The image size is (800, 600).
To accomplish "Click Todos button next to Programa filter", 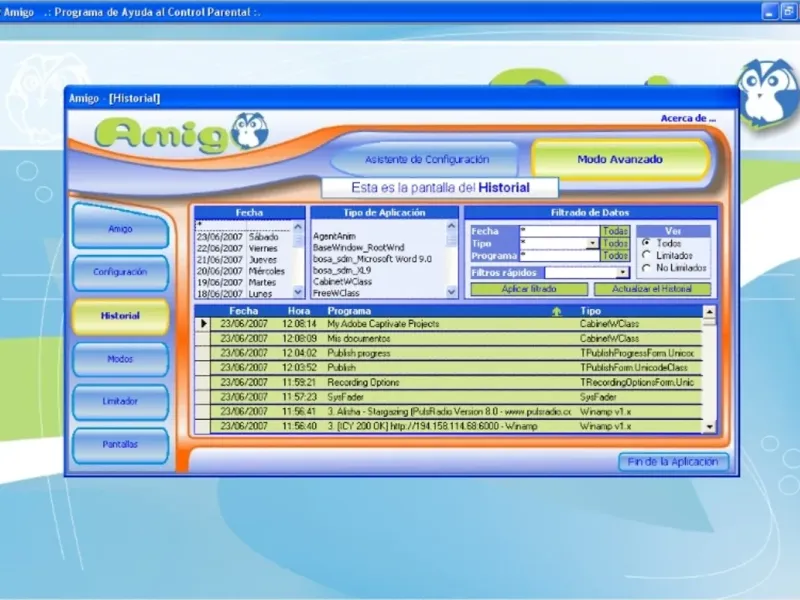I will point(615,256).
